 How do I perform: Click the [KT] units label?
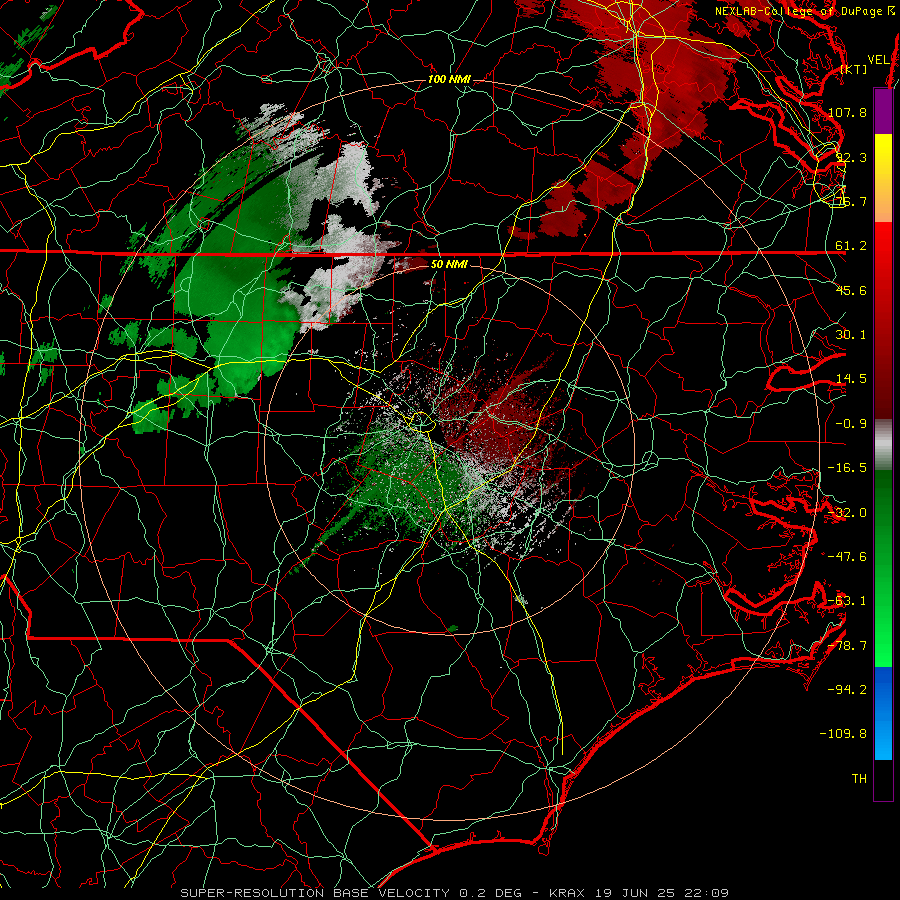click(x=854, y=69)
